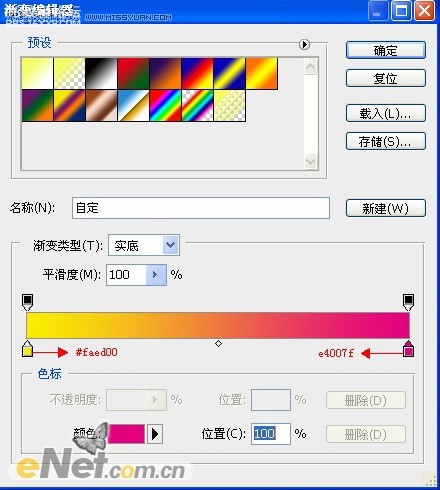Click the OK (确定) button
This screenshot has width=440, height=490.
tap(386, 50)
